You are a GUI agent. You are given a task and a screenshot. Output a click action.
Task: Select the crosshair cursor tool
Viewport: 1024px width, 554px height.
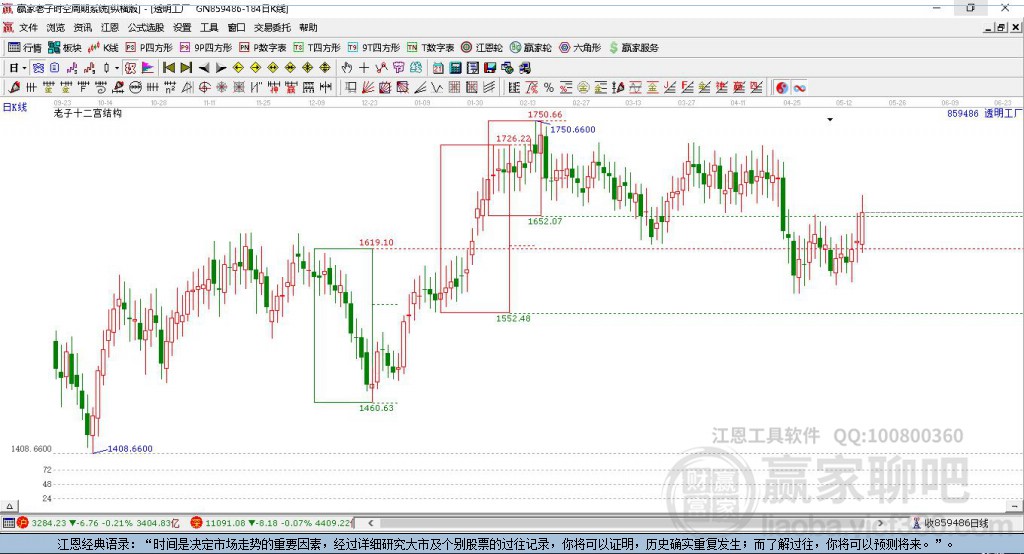click(364, 68)
